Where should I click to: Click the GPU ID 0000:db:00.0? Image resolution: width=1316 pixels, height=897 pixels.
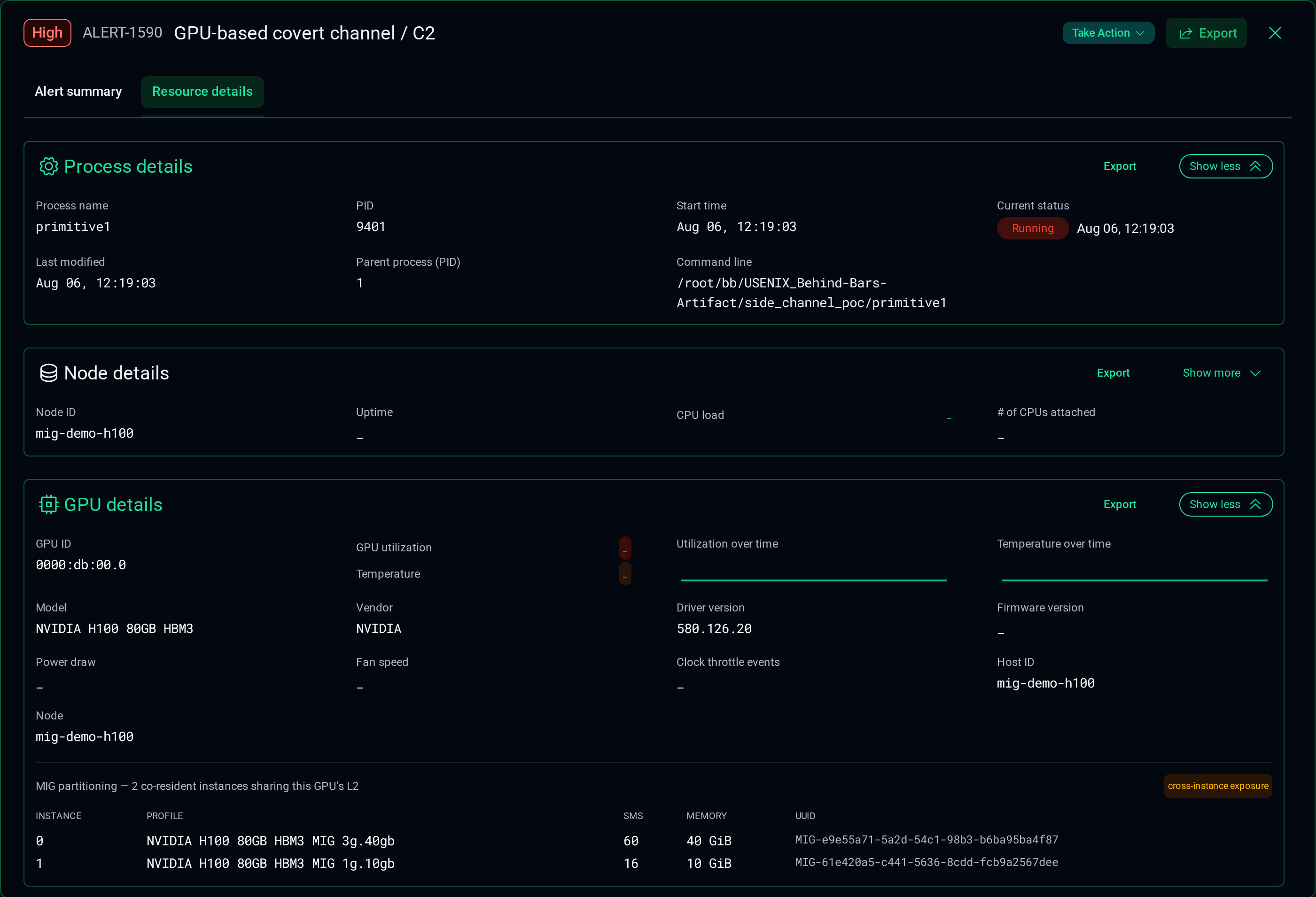(81, 565)
